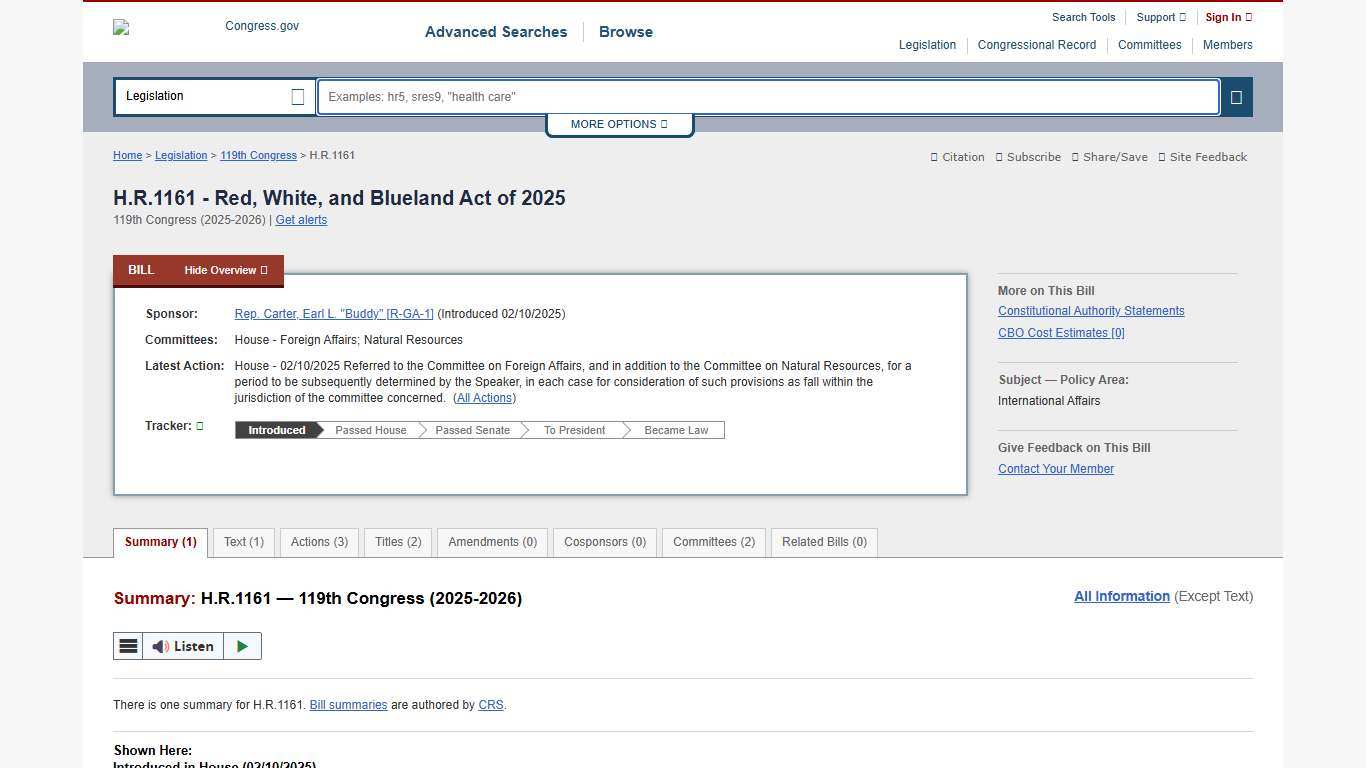Click the Site Feedback icon
This screenshot has width=1366, height=768.
coord(1162,157)
